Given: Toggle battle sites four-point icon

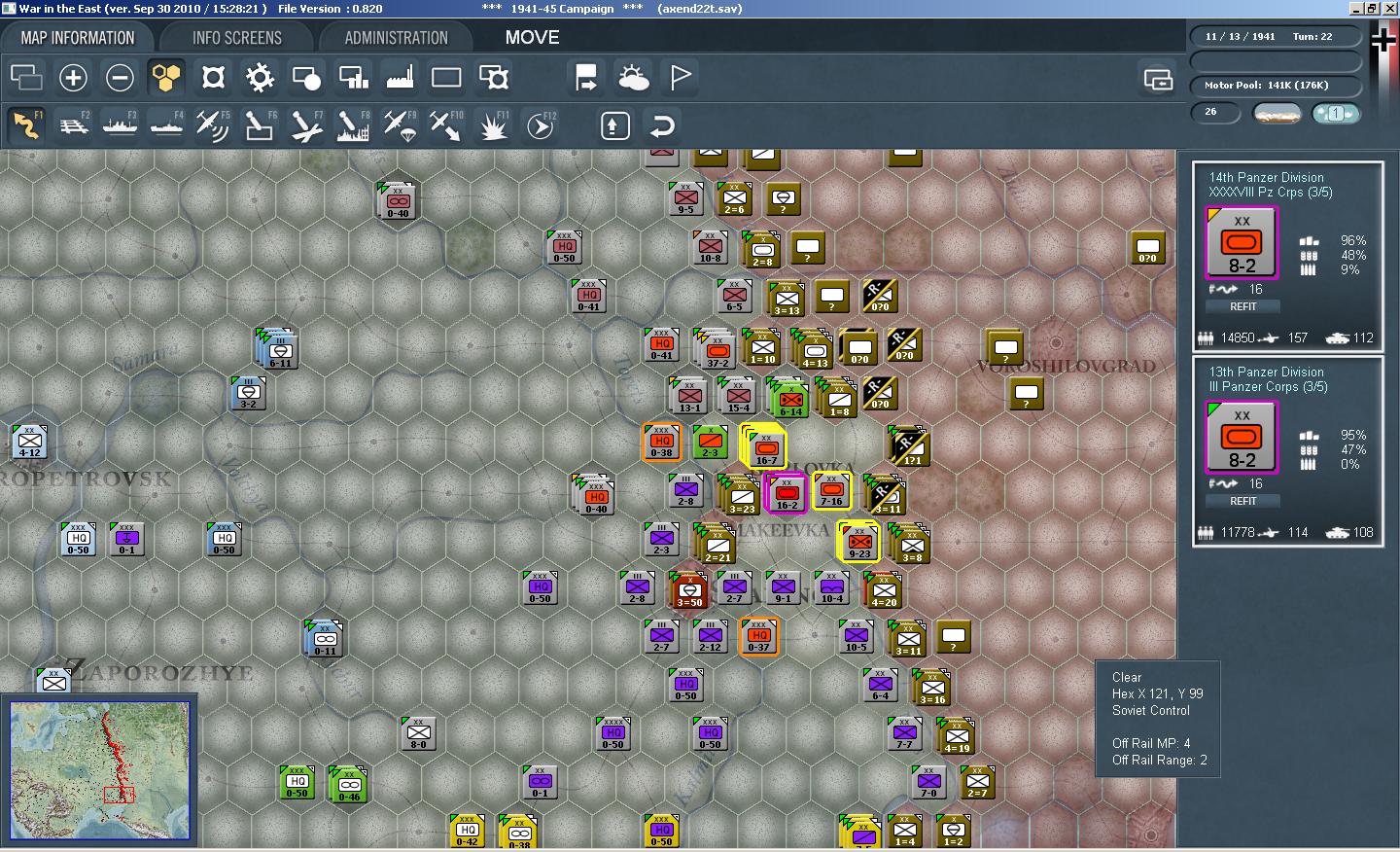Looking at the screenshot, I should [x=213, y=78].
